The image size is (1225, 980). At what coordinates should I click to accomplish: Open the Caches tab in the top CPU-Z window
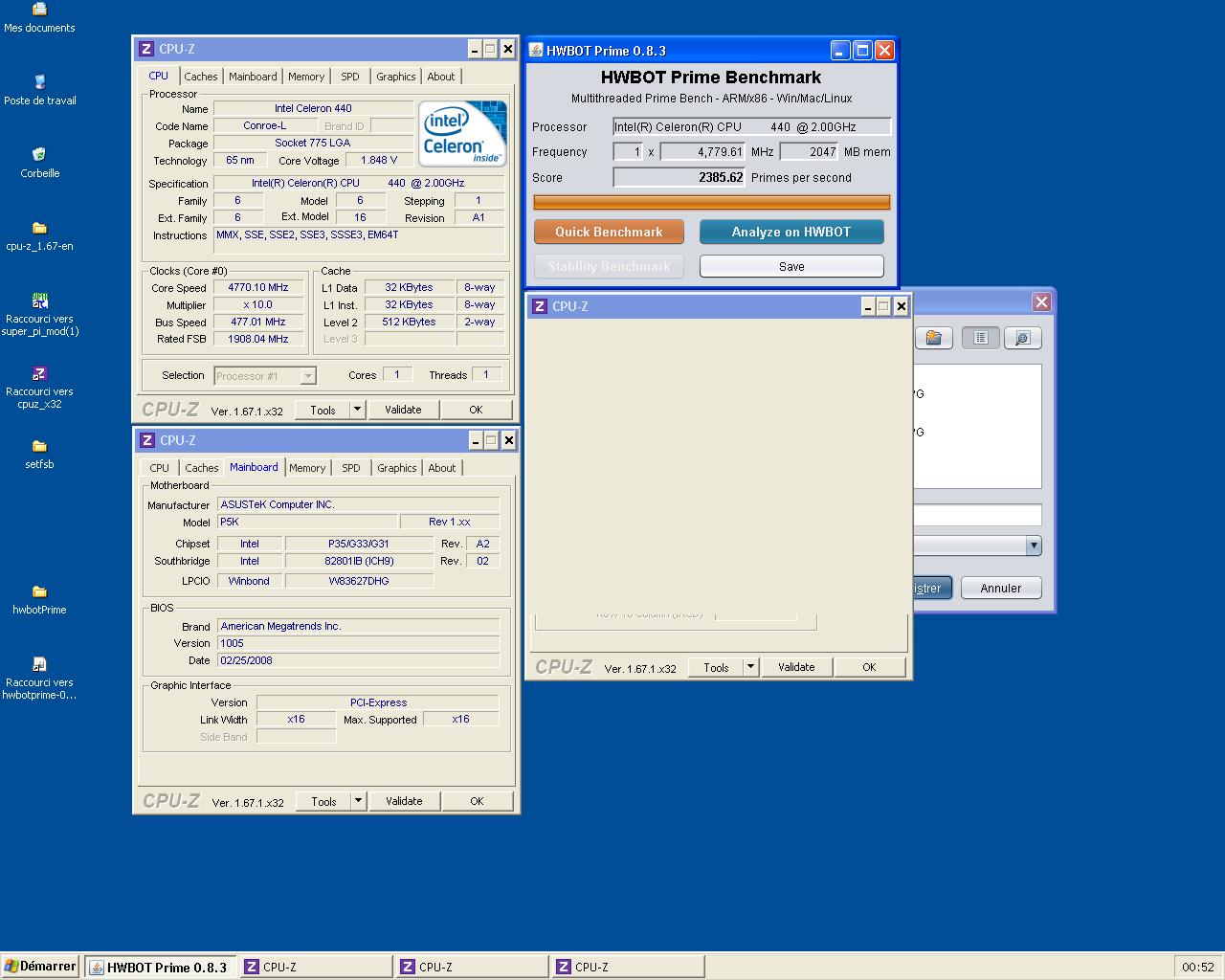point(201,77)
